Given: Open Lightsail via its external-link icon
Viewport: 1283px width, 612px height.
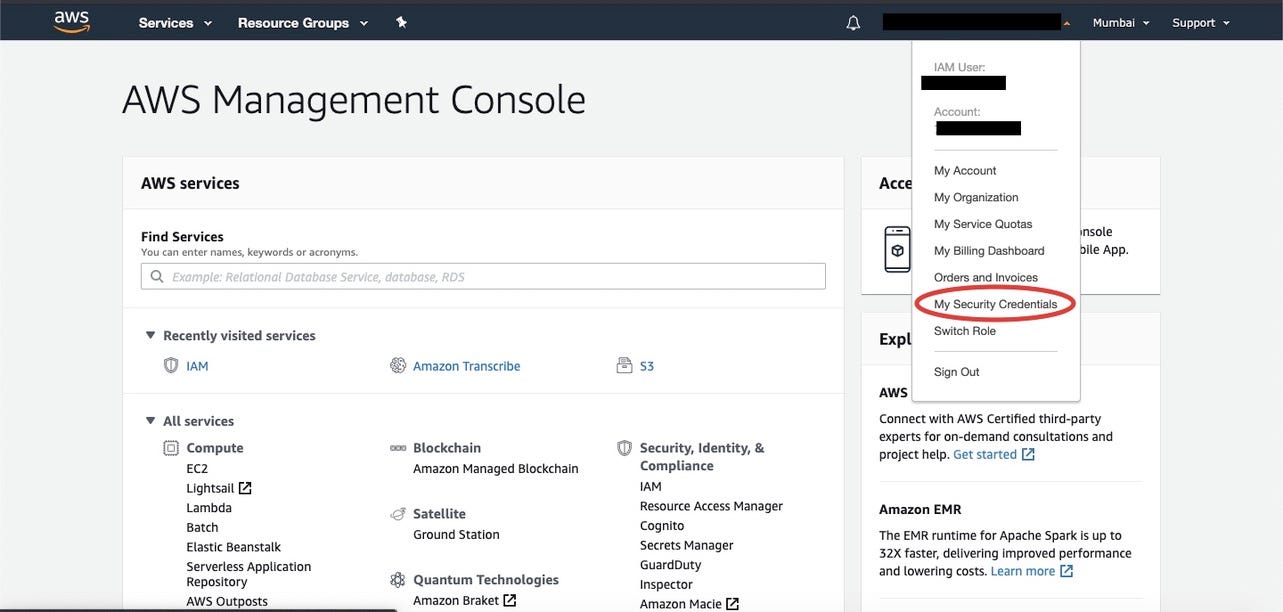Looking at the screenshot, I should 243,487.
